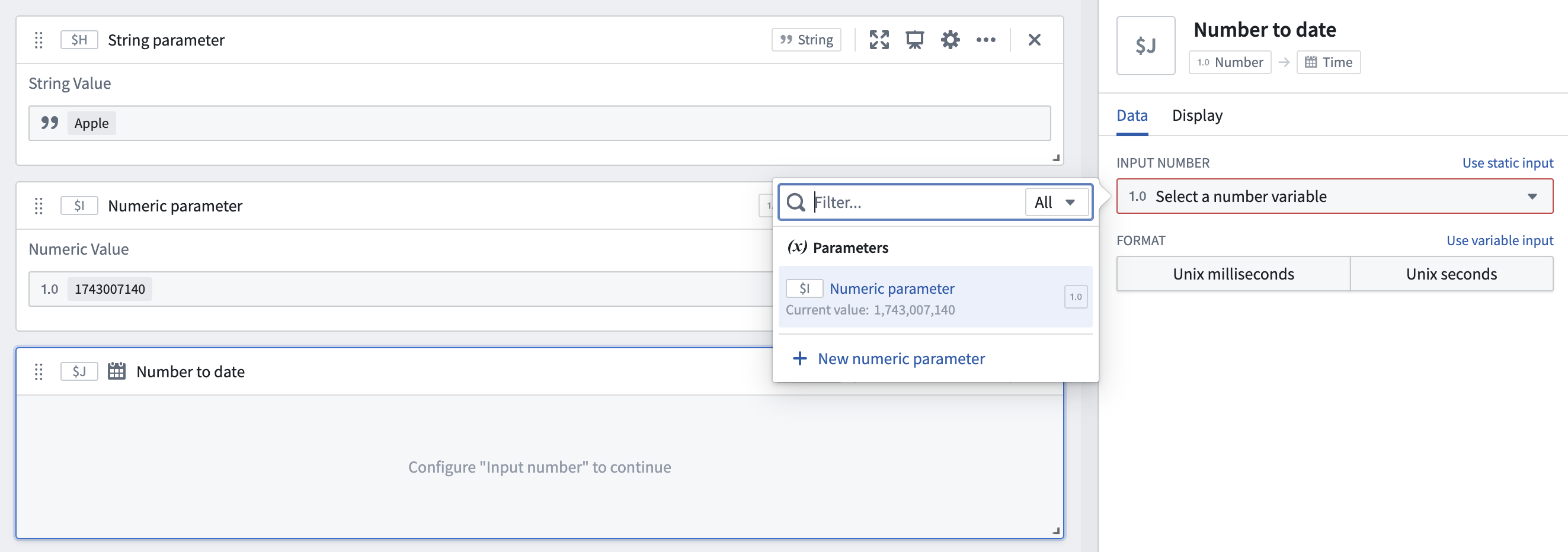Click drag handle of Number to date card
This screenshot has height=552, width=1568.
(39, 372)
